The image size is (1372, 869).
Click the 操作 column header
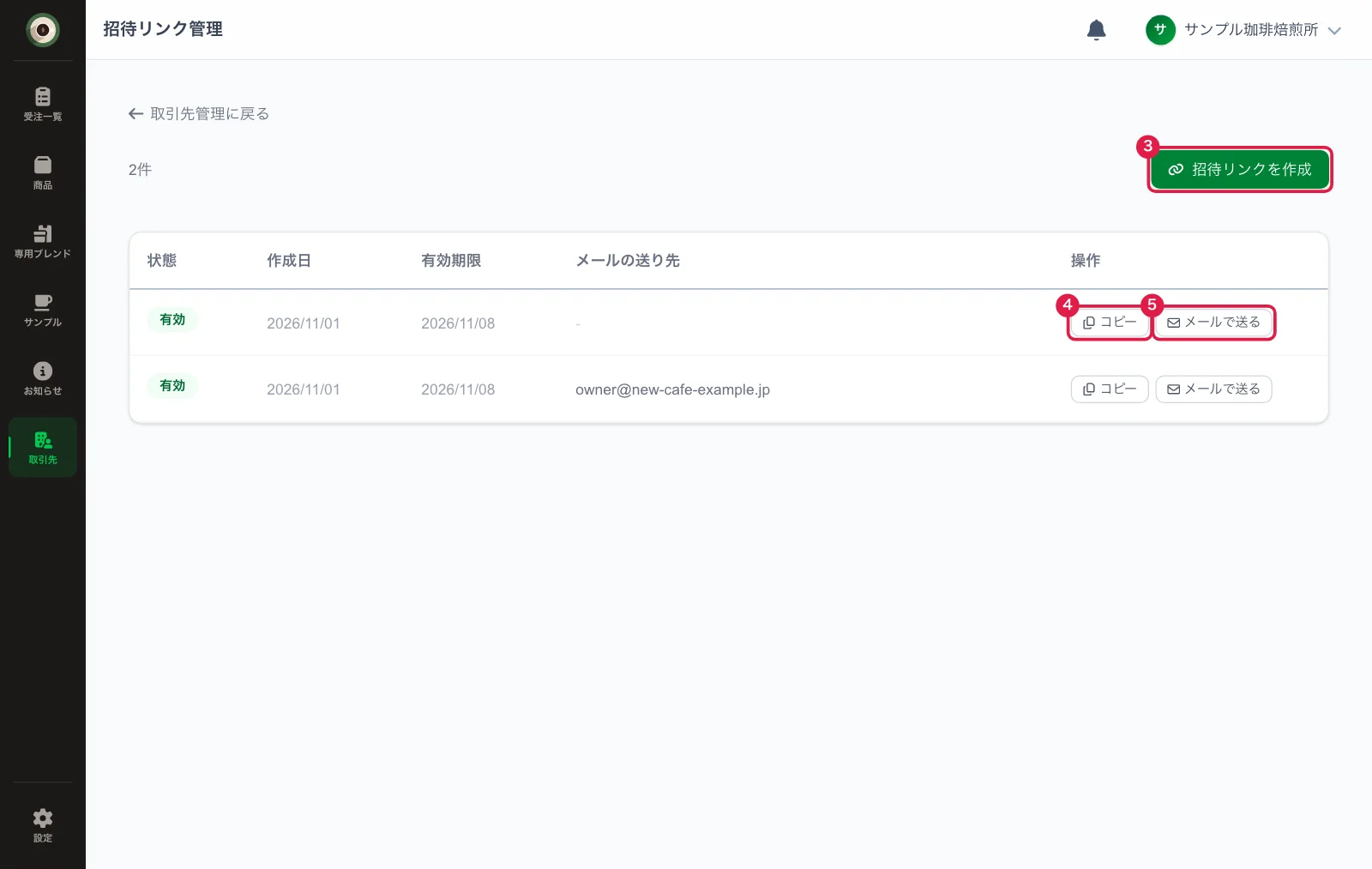(1086, 260)
